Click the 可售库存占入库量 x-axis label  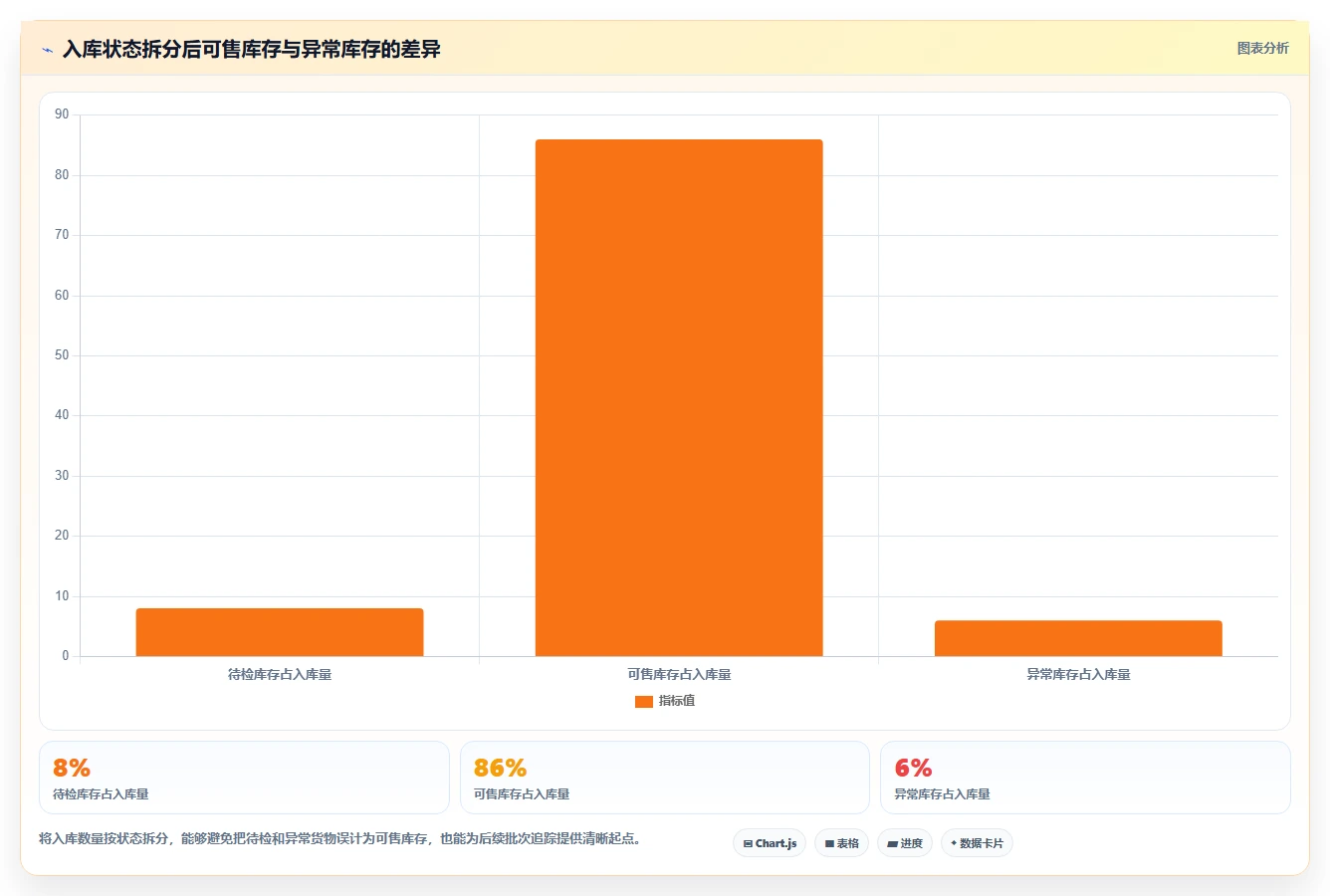679,674
